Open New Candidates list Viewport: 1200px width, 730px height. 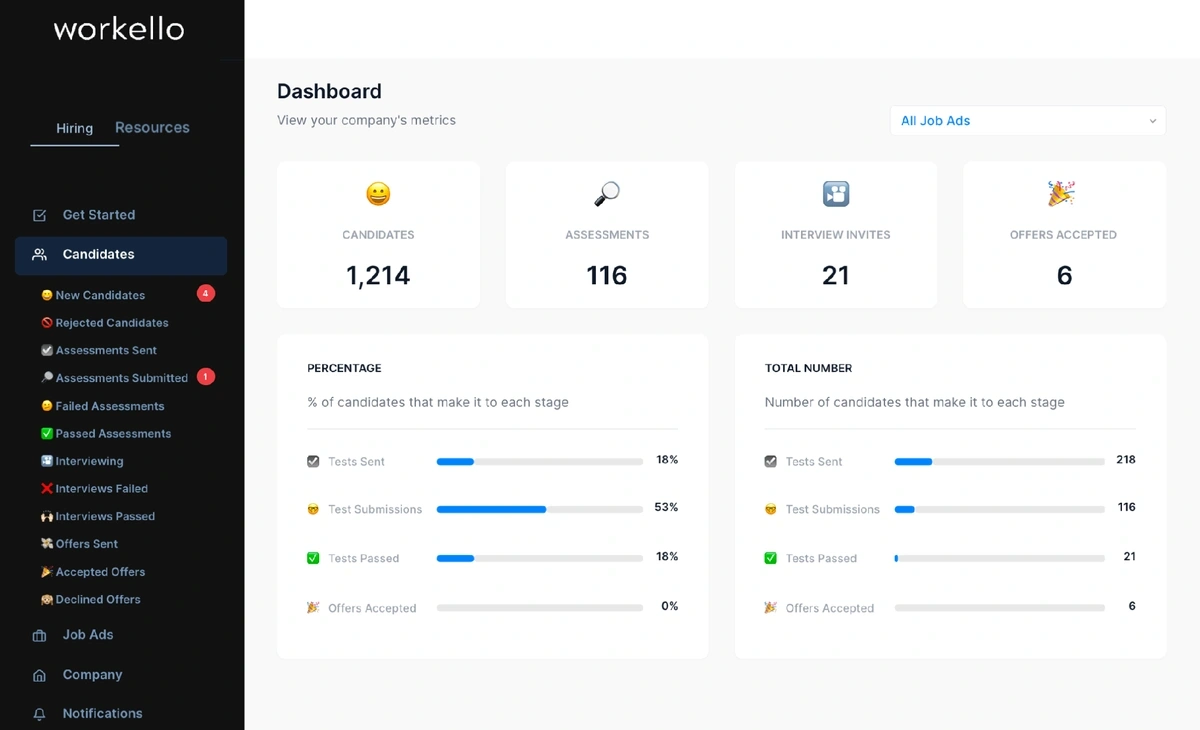(x=100, y=295)
